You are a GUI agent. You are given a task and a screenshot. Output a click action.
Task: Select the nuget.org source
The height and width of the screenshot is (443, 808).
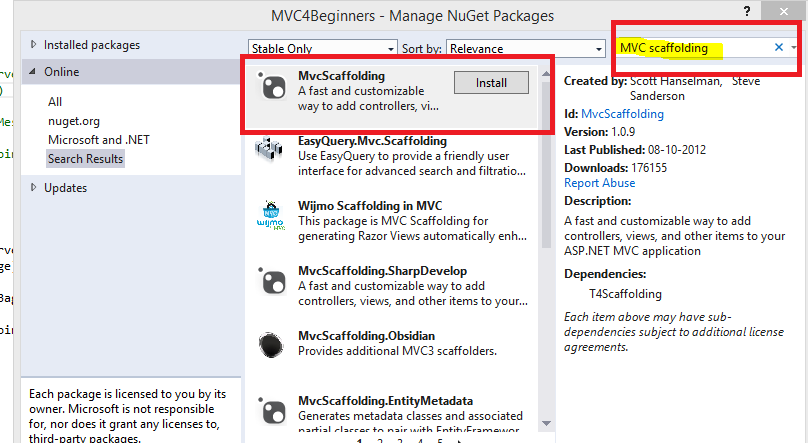75,120
